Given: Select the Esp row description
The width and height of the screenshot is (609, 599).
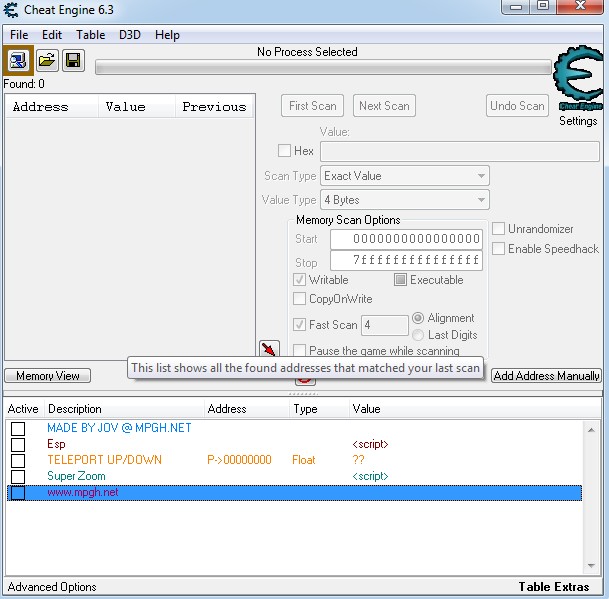Looking at the screenshot, I should click(x=56, y=444).
